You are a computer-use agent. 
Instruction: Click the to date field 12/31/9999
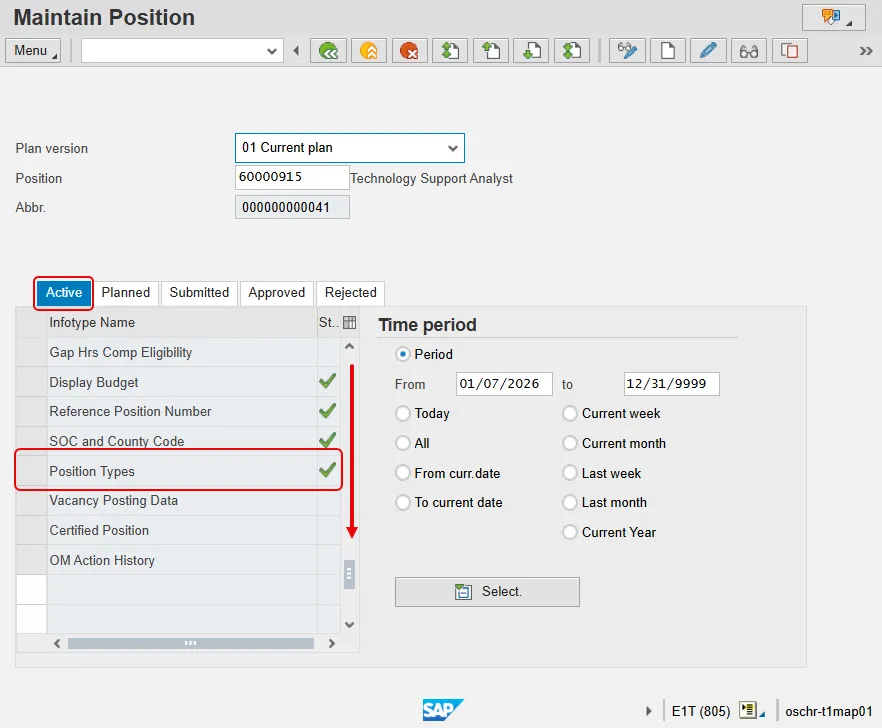point(672,384)
